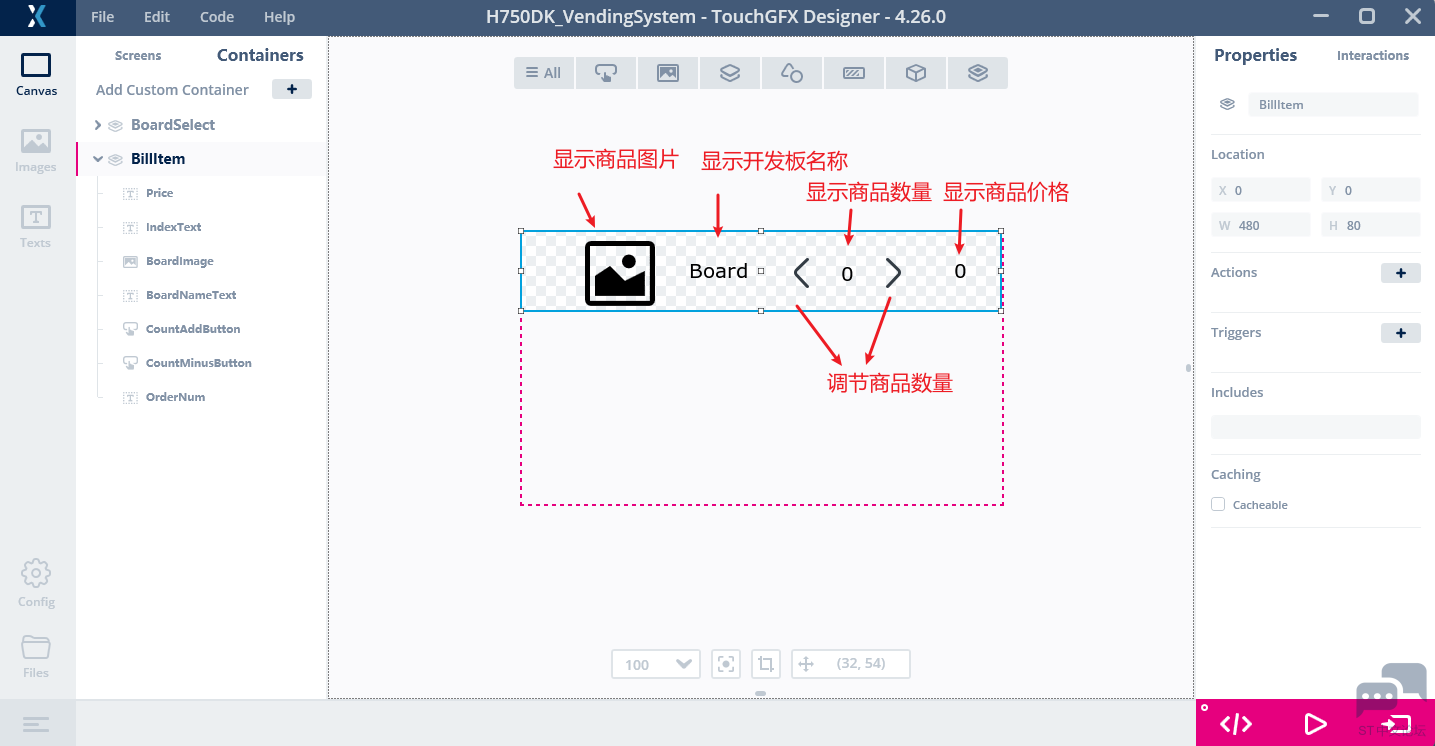The height and width of the screenshot is (746, 1435).
Task: Open the Buttons widget category
Action: (606, 73)
